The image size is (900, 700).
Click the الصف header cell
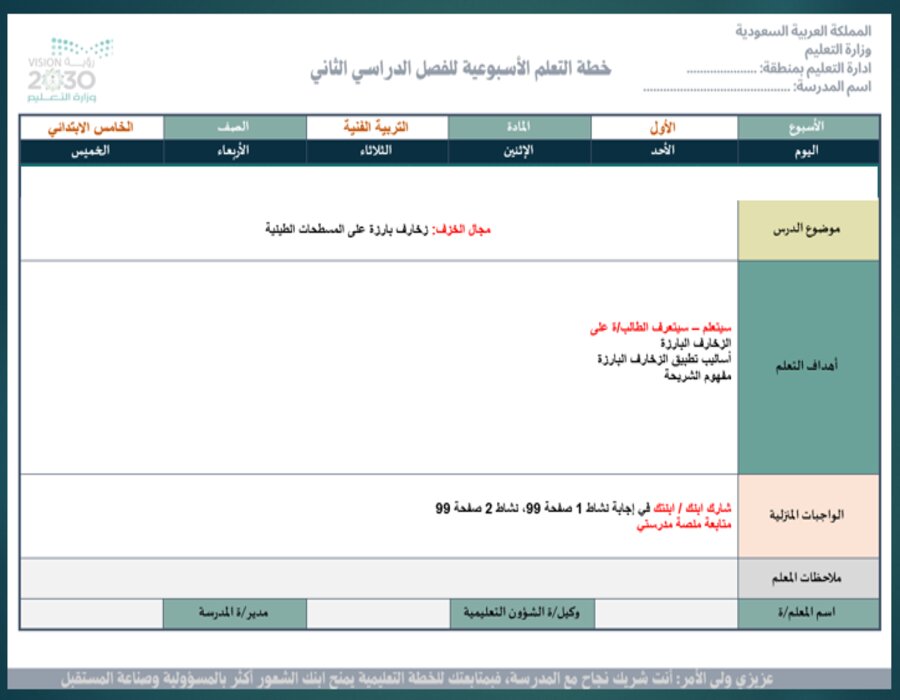point(237,126)
